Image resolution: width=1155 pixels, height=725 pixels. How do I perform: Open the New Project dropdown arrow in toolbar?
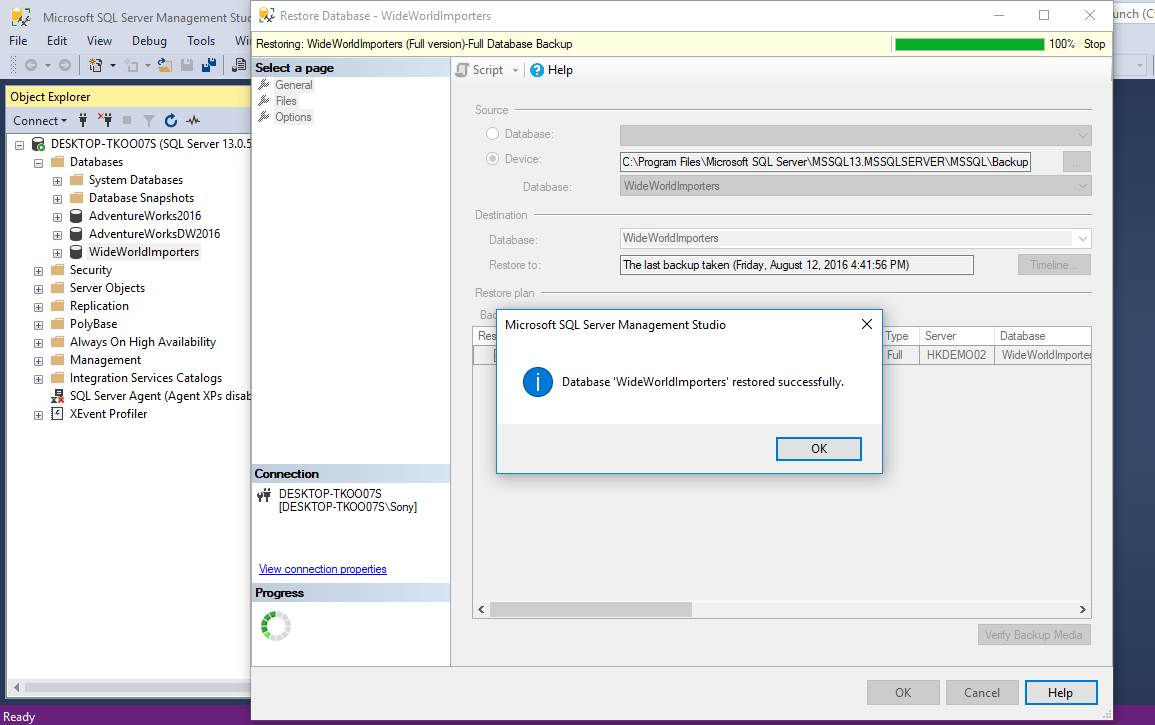click(x=113, y=66)
